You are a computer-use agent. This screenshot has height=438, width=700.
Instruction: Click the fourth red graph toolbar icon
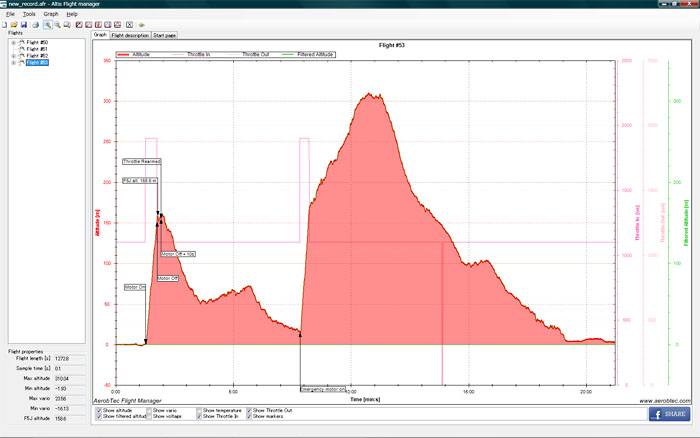point(108,25)
